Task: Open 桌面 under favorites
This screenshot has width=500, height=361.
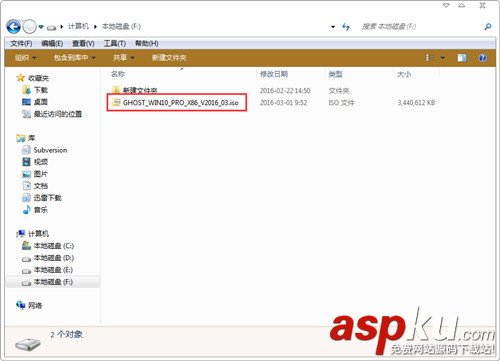Action: pyautogui.click(x=41, y=102)
